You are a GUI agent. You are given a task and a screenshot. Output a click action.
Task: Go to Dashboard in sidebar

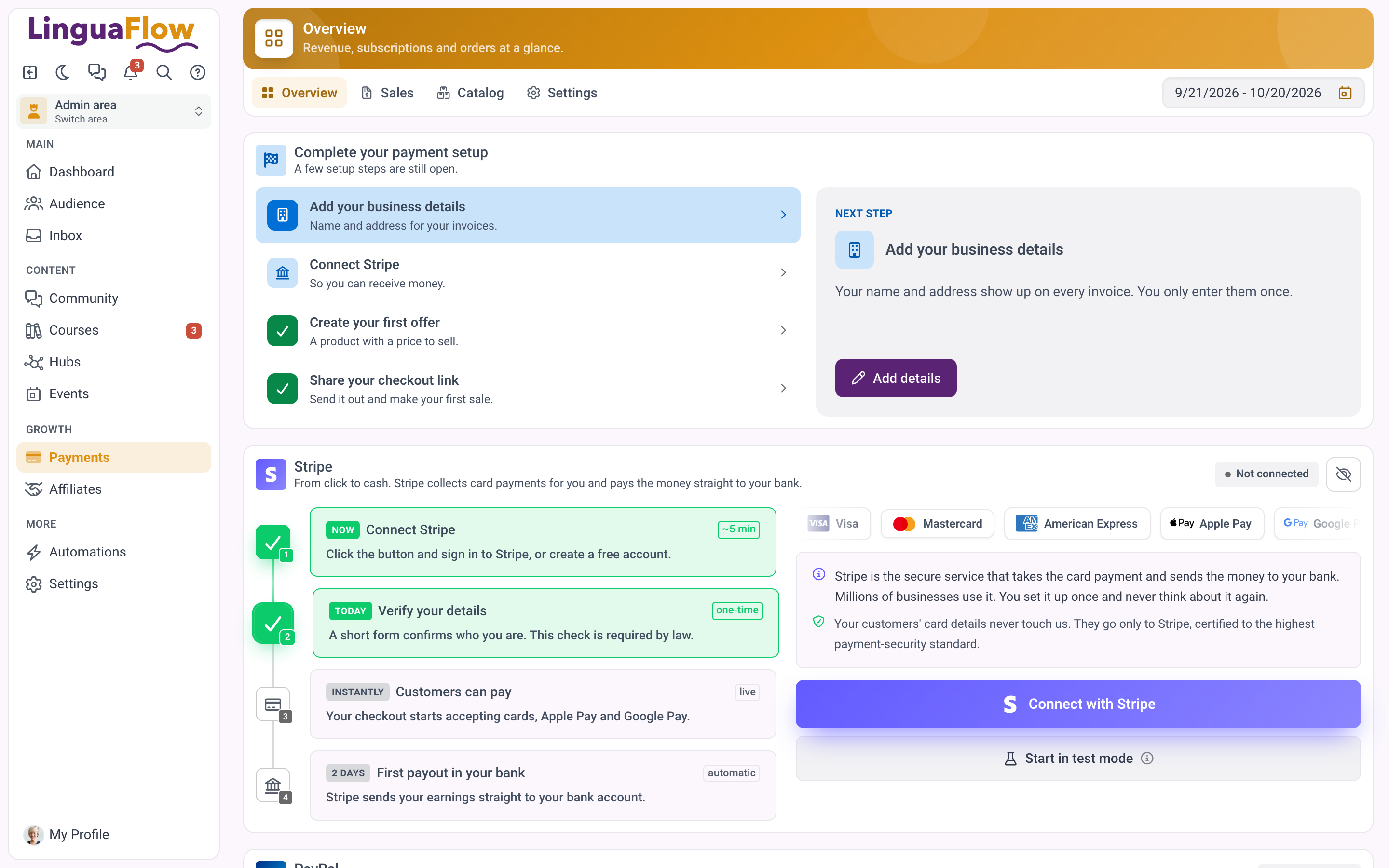[x=114, y=172]
